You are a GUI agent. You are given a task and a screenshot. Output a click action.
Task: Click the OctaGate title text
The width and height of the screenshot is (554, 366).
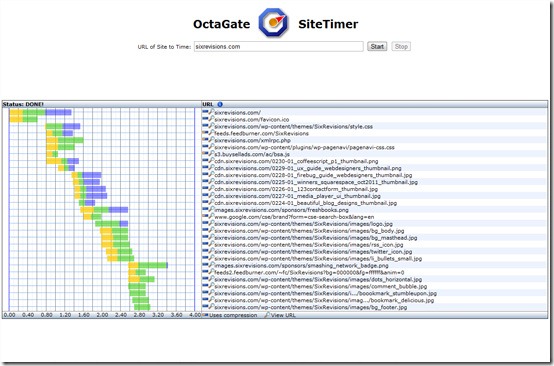222,24
